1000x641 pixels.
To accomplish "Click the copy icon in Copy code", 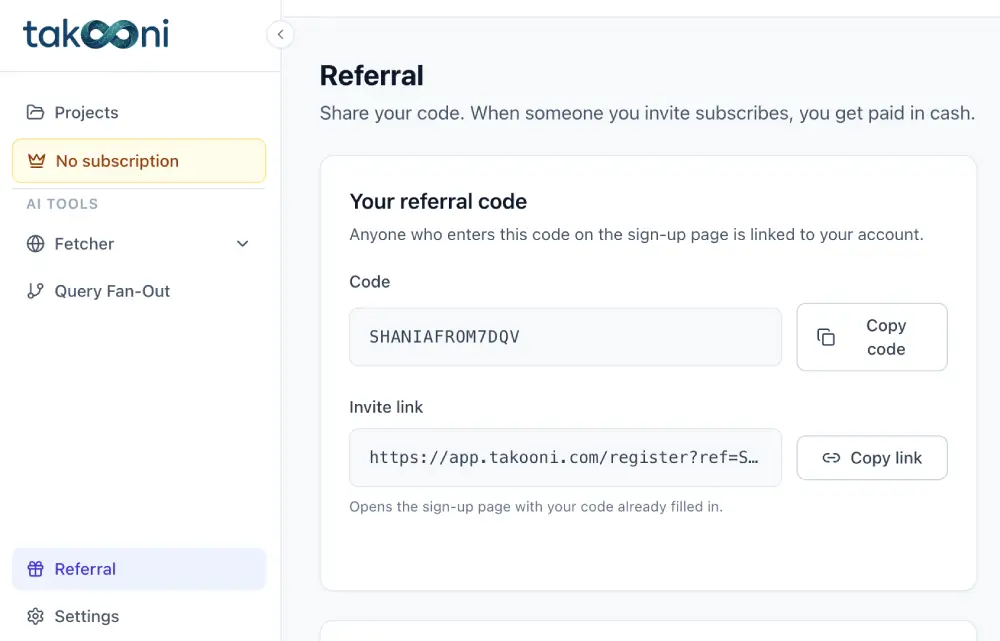I will pyautogui.click(x=826, y=337).
